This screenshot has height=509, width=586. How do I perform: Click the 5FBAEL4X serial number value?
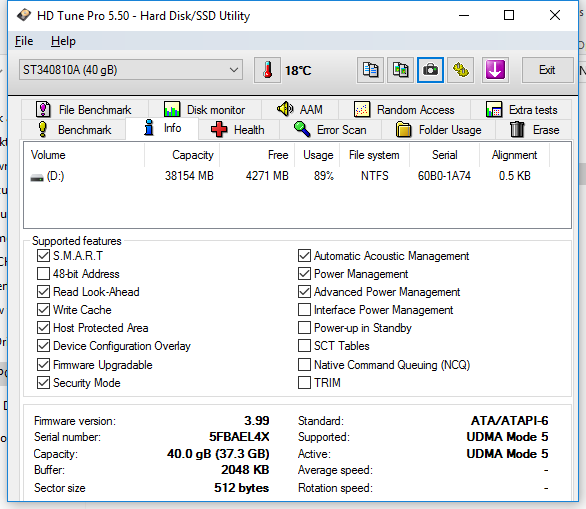pyautogui.click(x=239, y=436)
